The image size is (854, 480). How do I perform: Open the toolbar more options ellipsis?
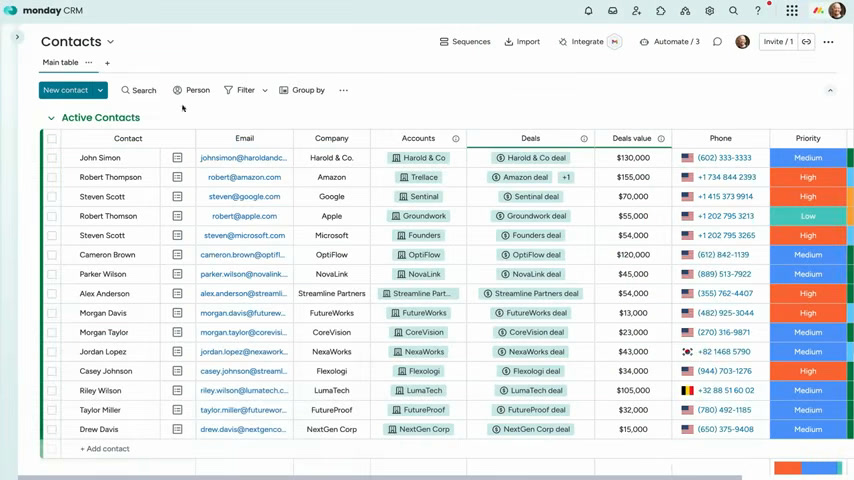(343, 90)
